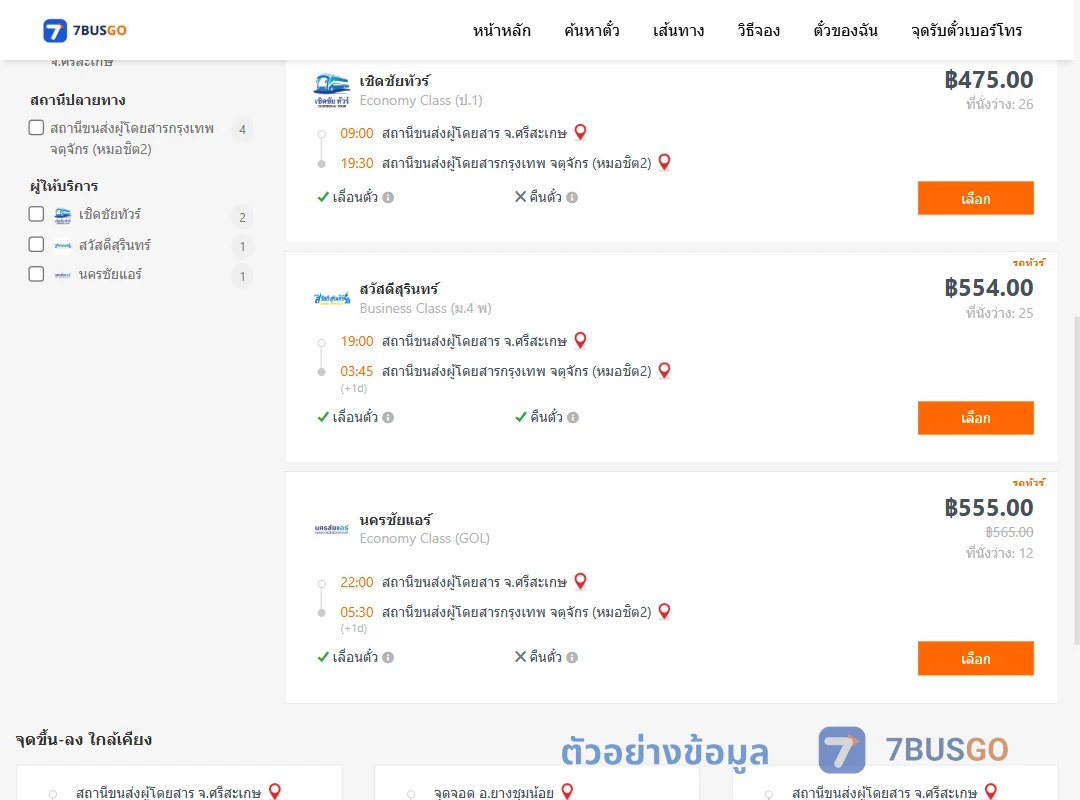Screen dimensions: 1080x800
Task: Click the สถานีปลายทาง filter heading
Action: coord(78,101)
